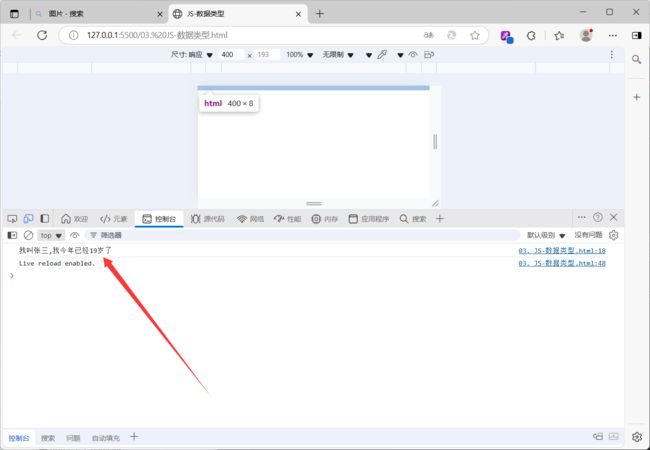This screenshot has height=450, width=650.
Task: Open console settings gear icon
Action: (614, 235)
